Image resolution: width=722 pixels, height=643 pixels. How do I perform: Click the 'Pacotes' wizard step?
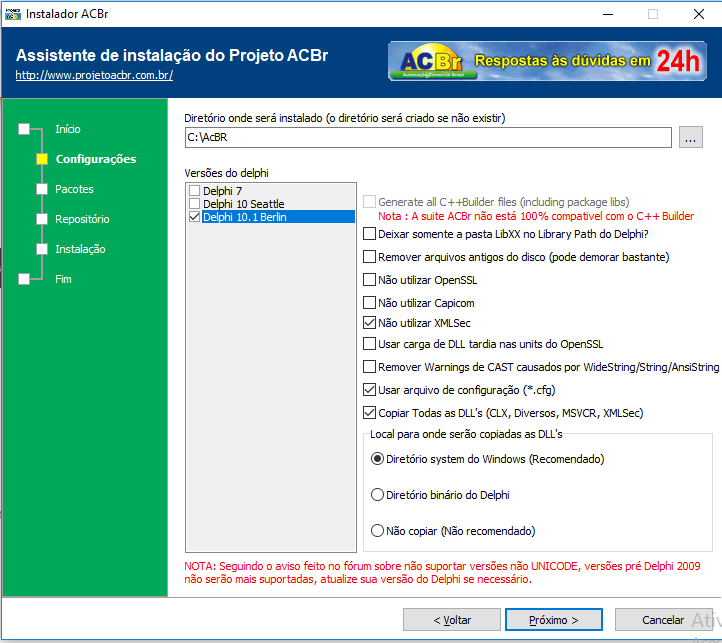pyautogui.click(x=74, y=189)
